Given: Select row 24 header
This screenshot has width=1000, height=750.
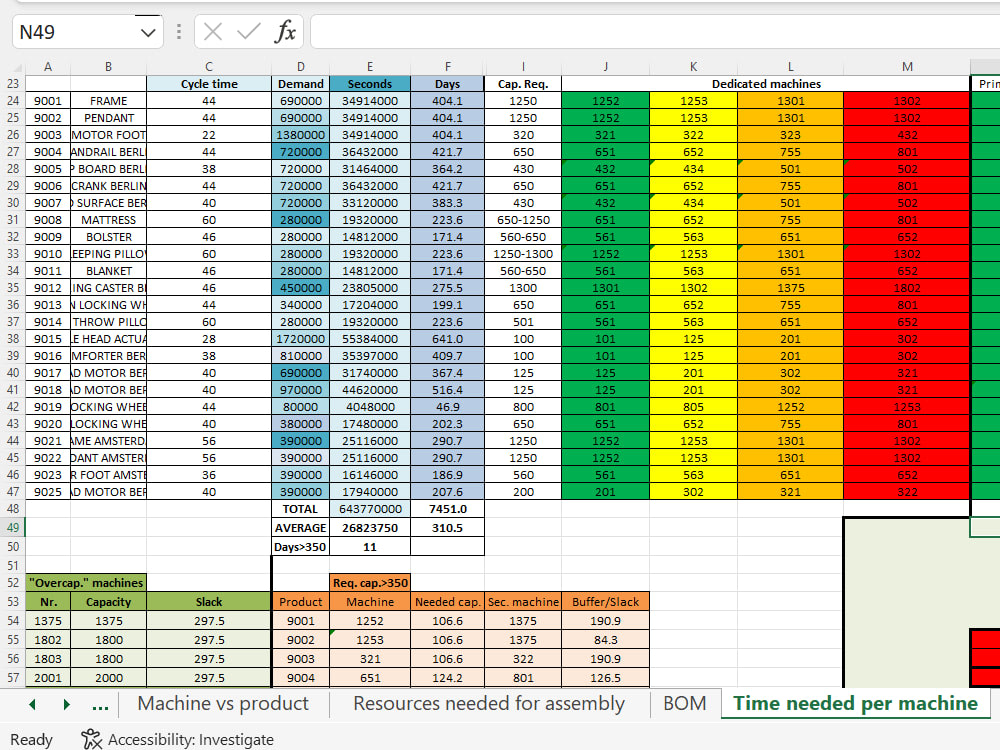Looking at the screenshot, I should (13, 101).
